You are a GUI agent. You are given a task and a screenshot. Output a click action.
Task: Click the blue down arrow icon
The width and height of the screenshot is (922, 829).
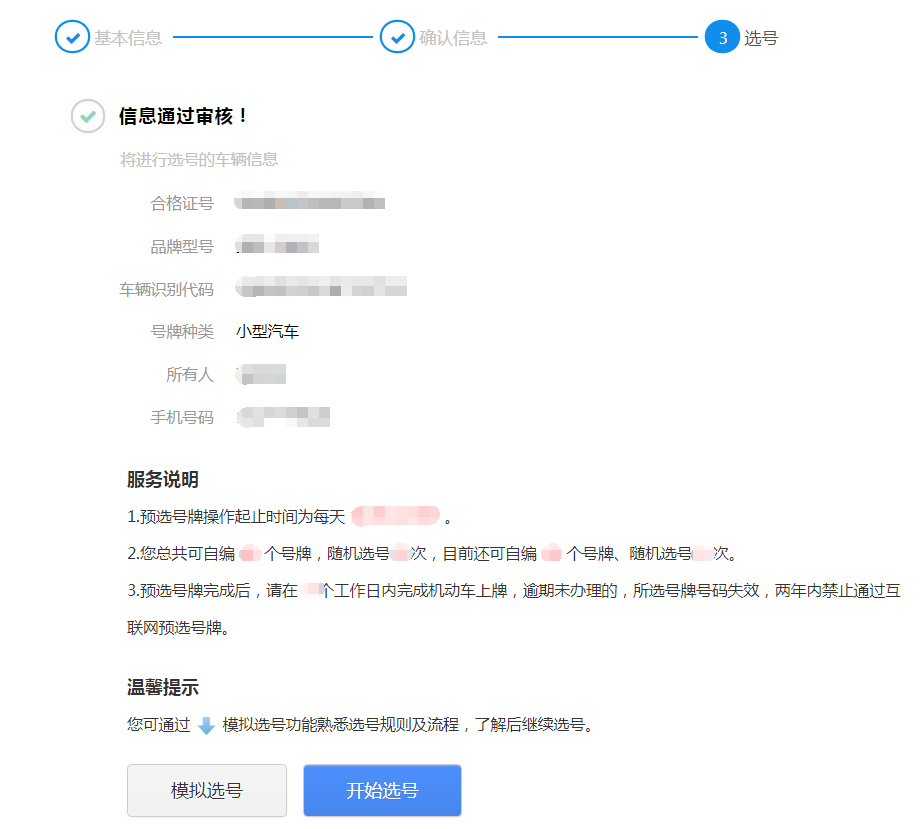tap(206, 726)
